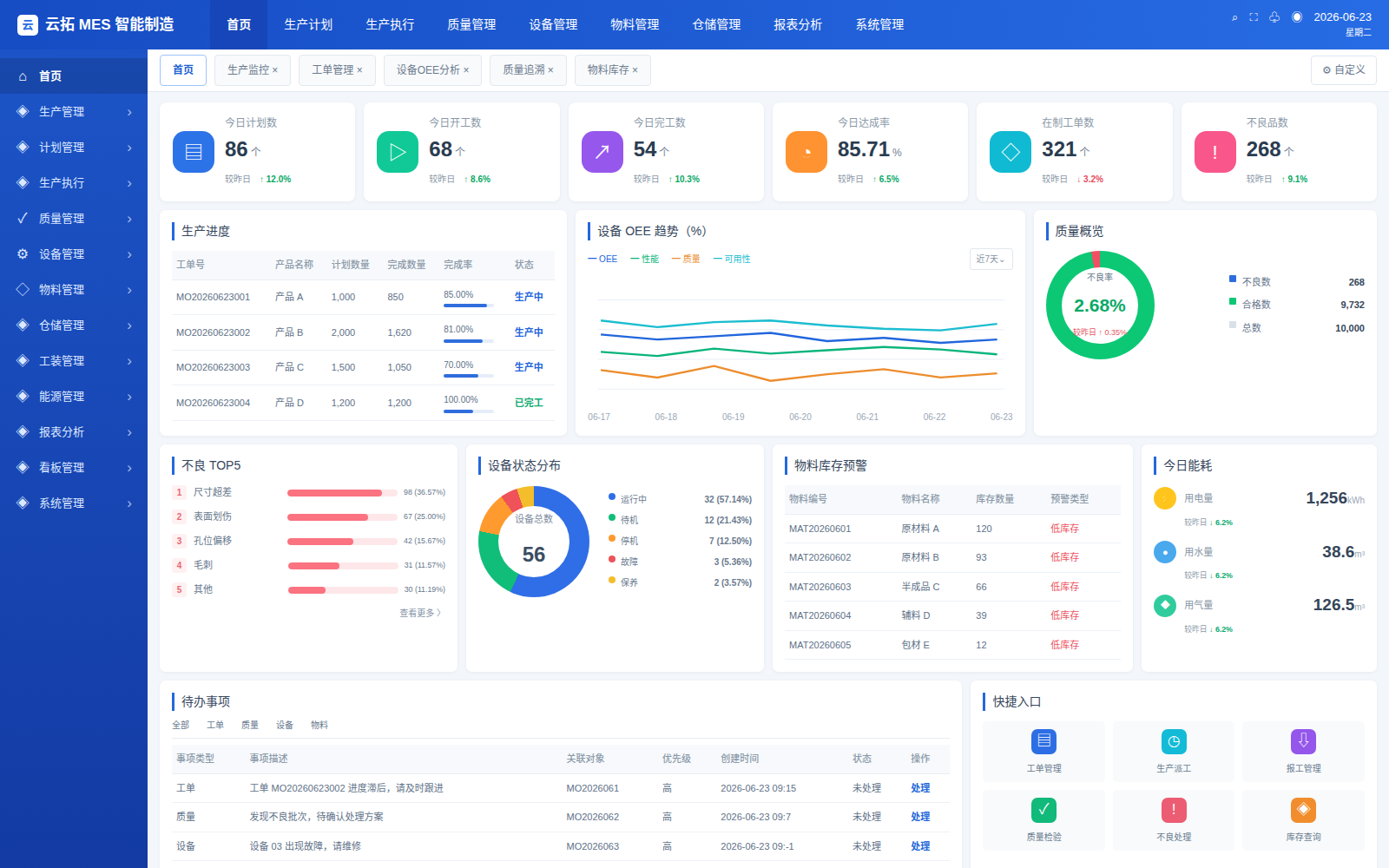Open the 库存查询 shortcut icon

pyautogui.click(x=1303, y=810)
